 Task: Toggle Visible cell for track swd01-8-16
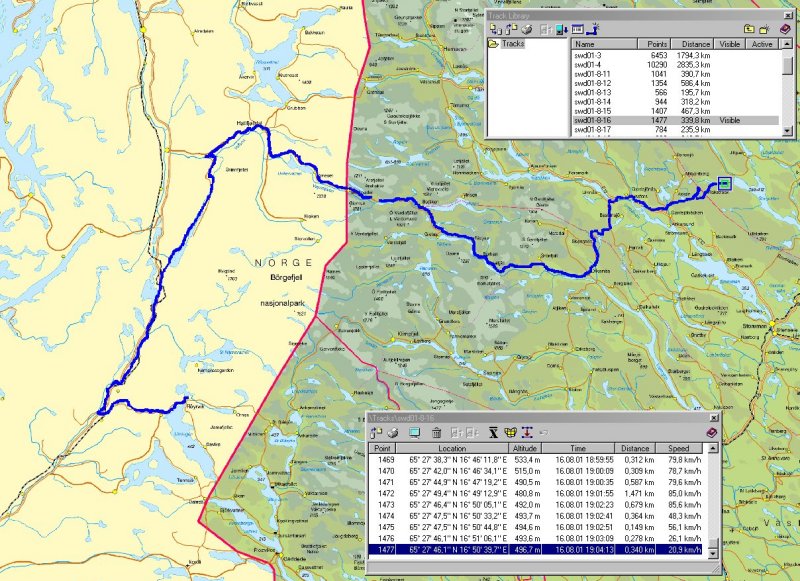click(729, 120)
